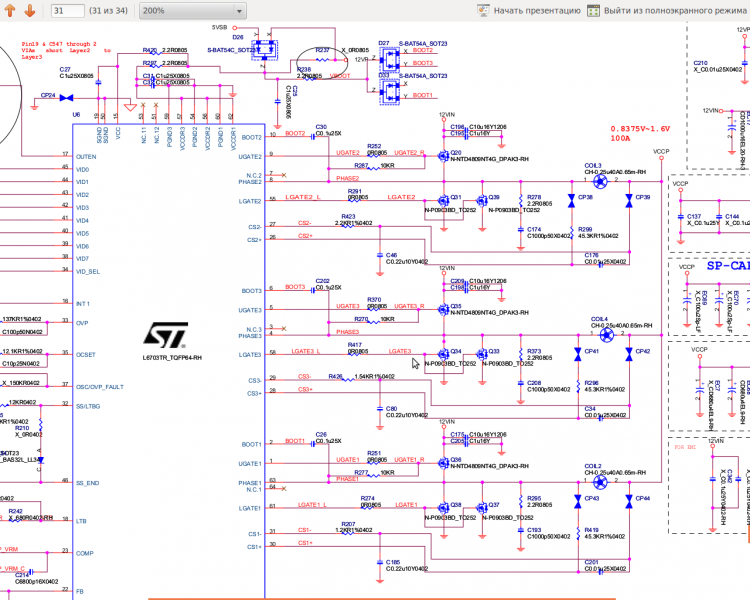The width and height of the screenshot is (750, 600).
Task: Click the 'Q34' MOSFET designator
Action: tap(456, 351)
